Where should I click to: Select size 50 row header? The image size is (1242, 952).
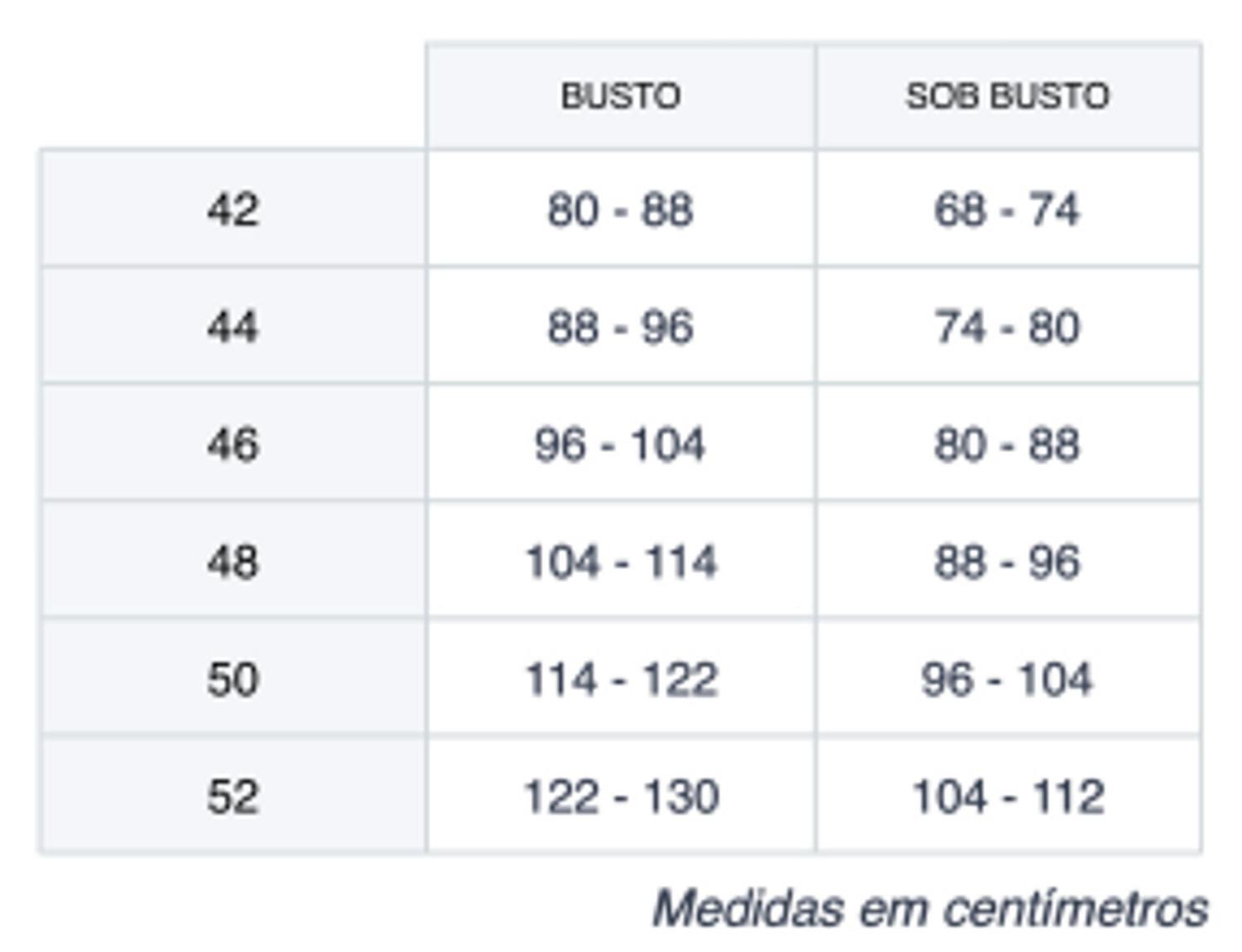pos(233,679)
